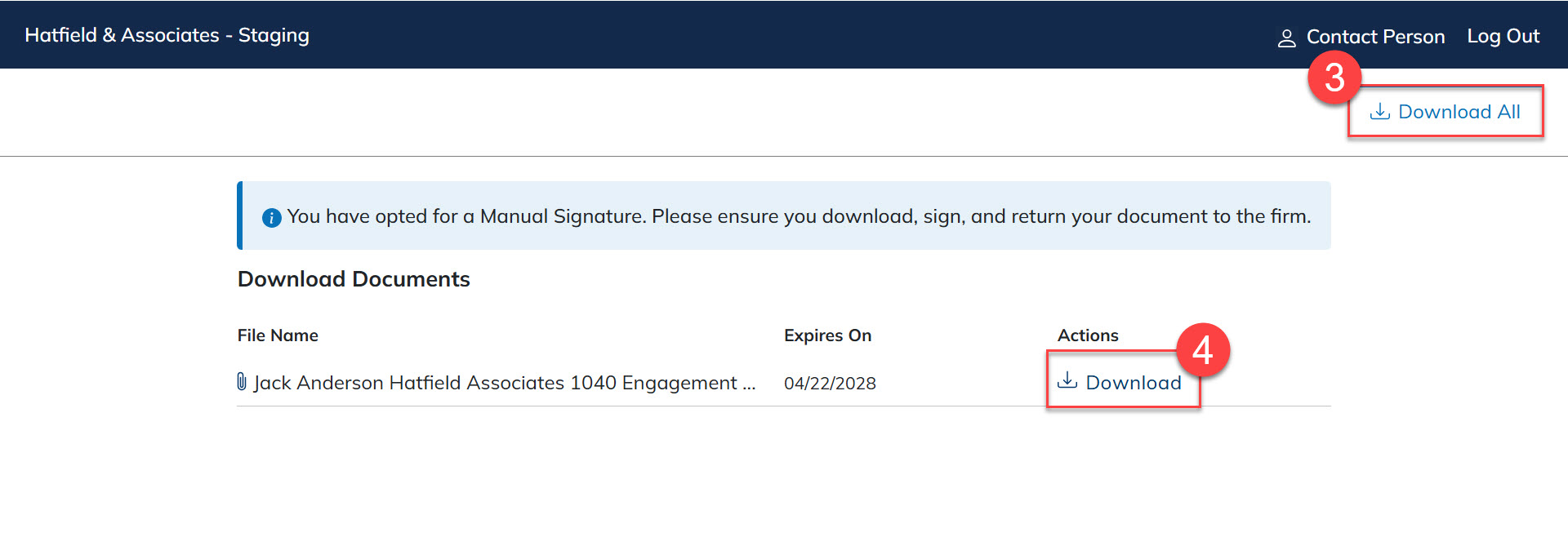Click the user profile icon
Screen dimensions: 1568x533
pyautogui.click(x=1286, y=38)
